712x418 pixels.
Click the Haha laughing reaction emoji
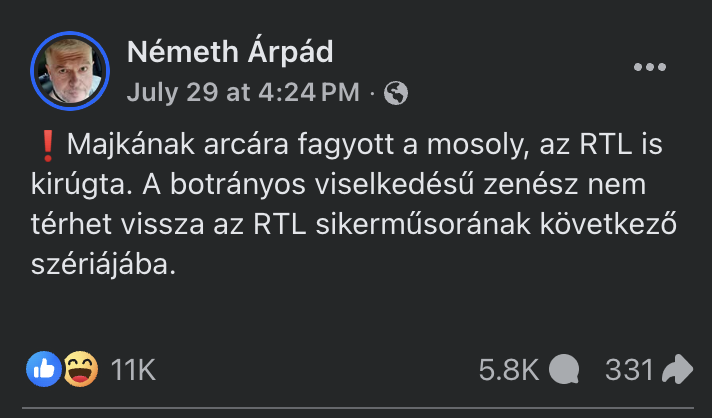tap(80, 369)
